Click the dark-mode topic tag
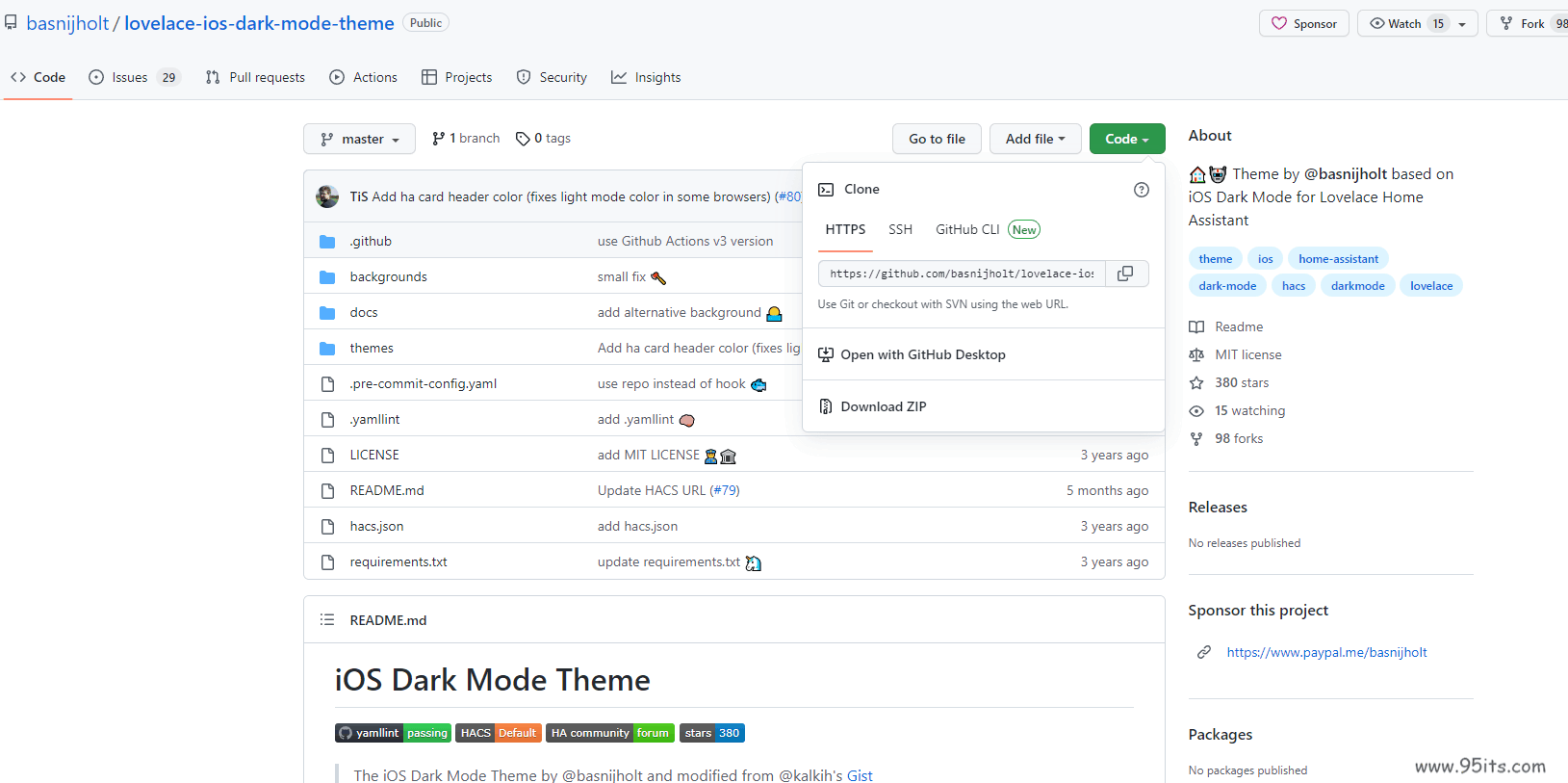The image size is (1568, 783). coord(1227,286)
